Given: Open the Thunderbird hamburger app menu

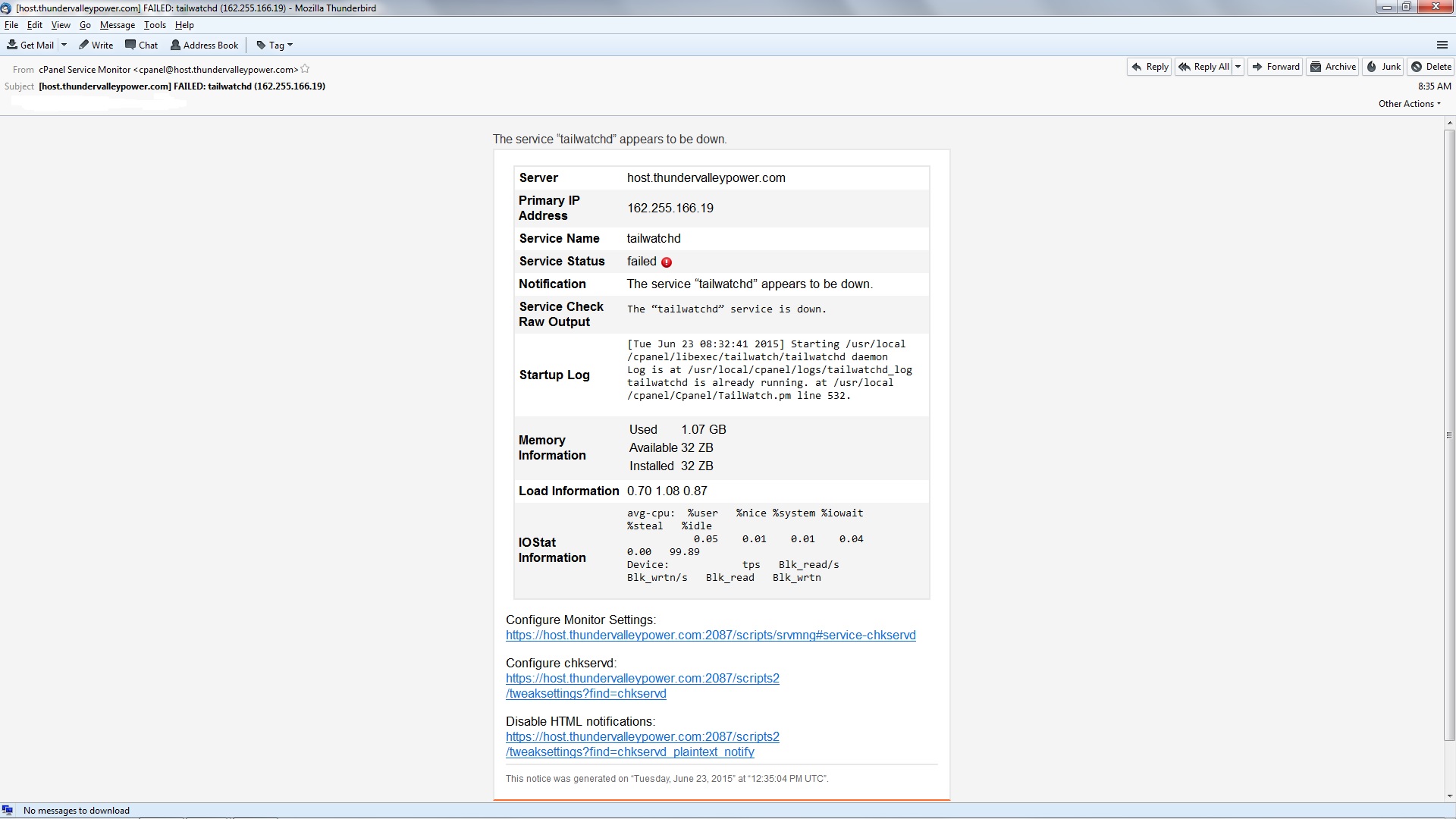Looking at the screenshot, I should [1442, 45].
